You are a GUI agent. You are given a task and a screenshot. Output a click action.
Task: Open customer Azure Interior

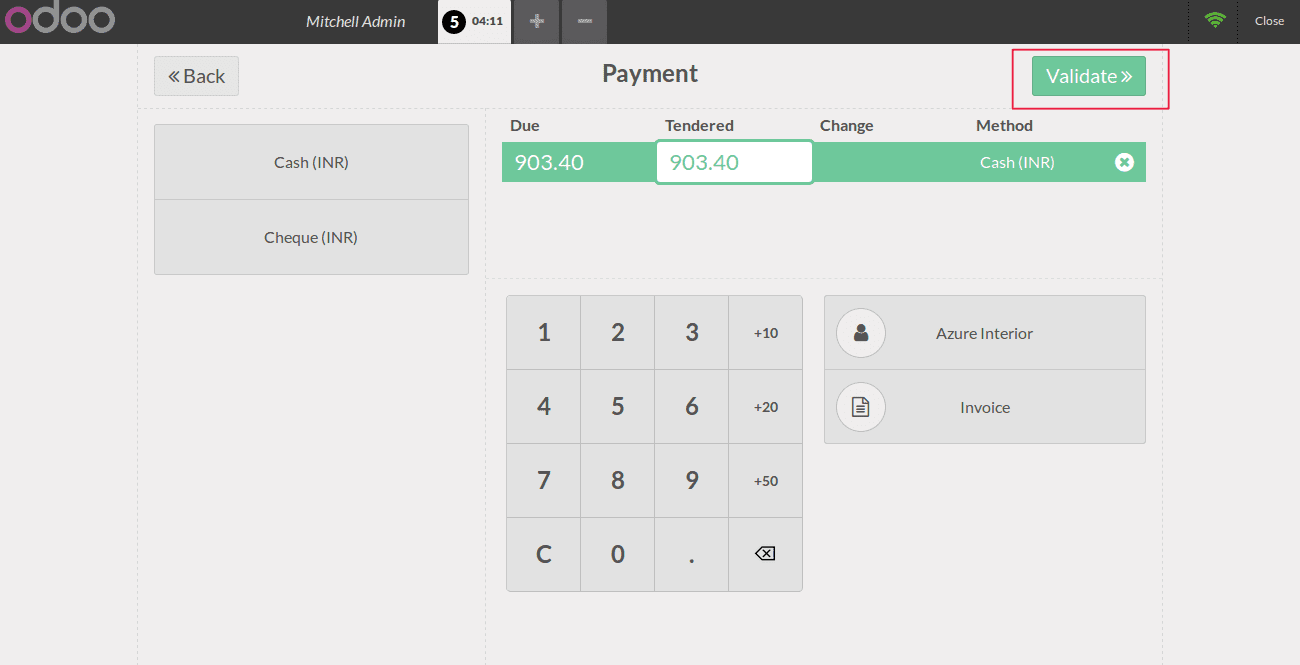coord(985,333)
